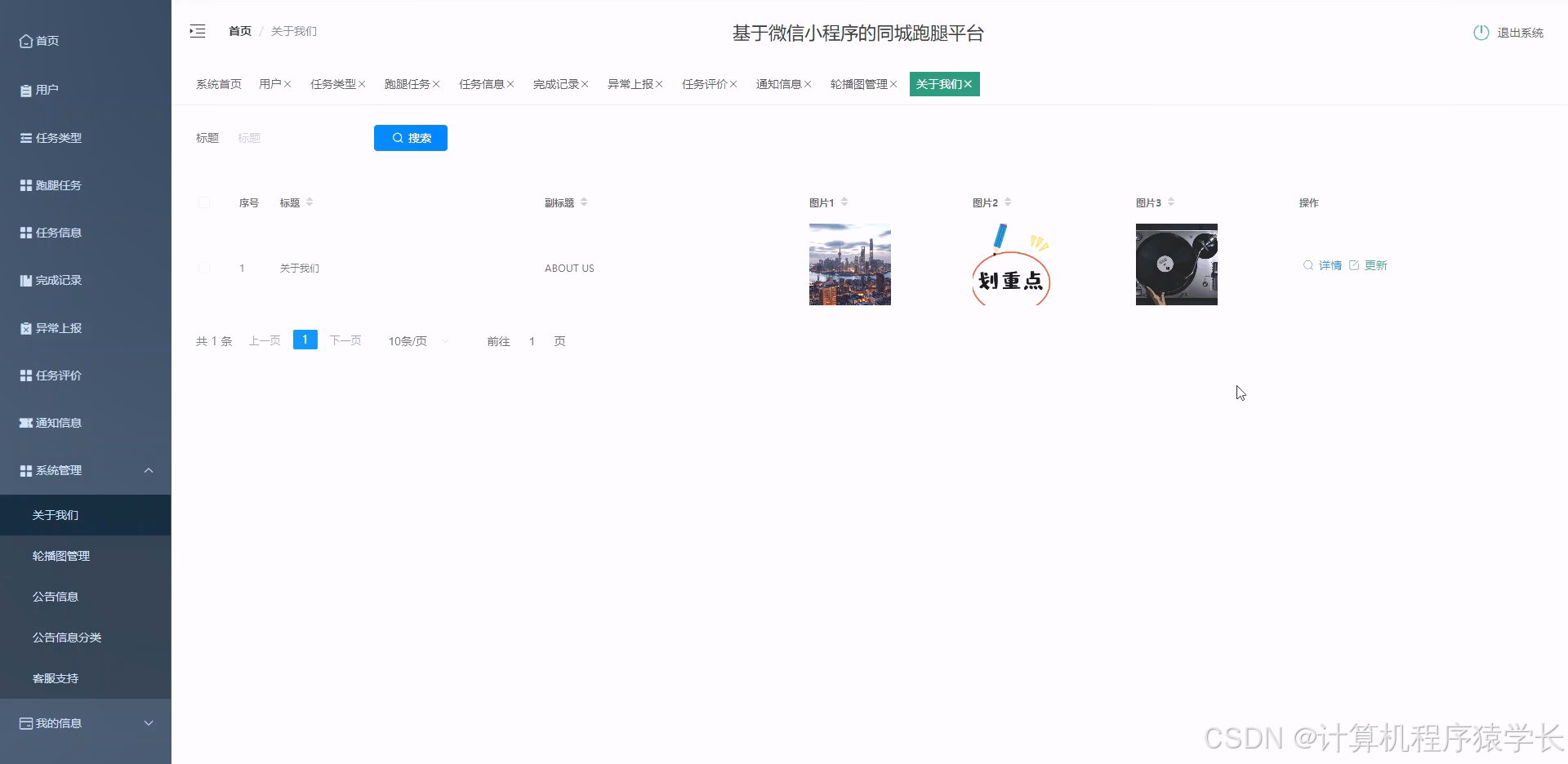Toggle the select-all checkbox in table header
This screenshot has width=1568, height=764.
pyautogui.click(x=204, y=202)
